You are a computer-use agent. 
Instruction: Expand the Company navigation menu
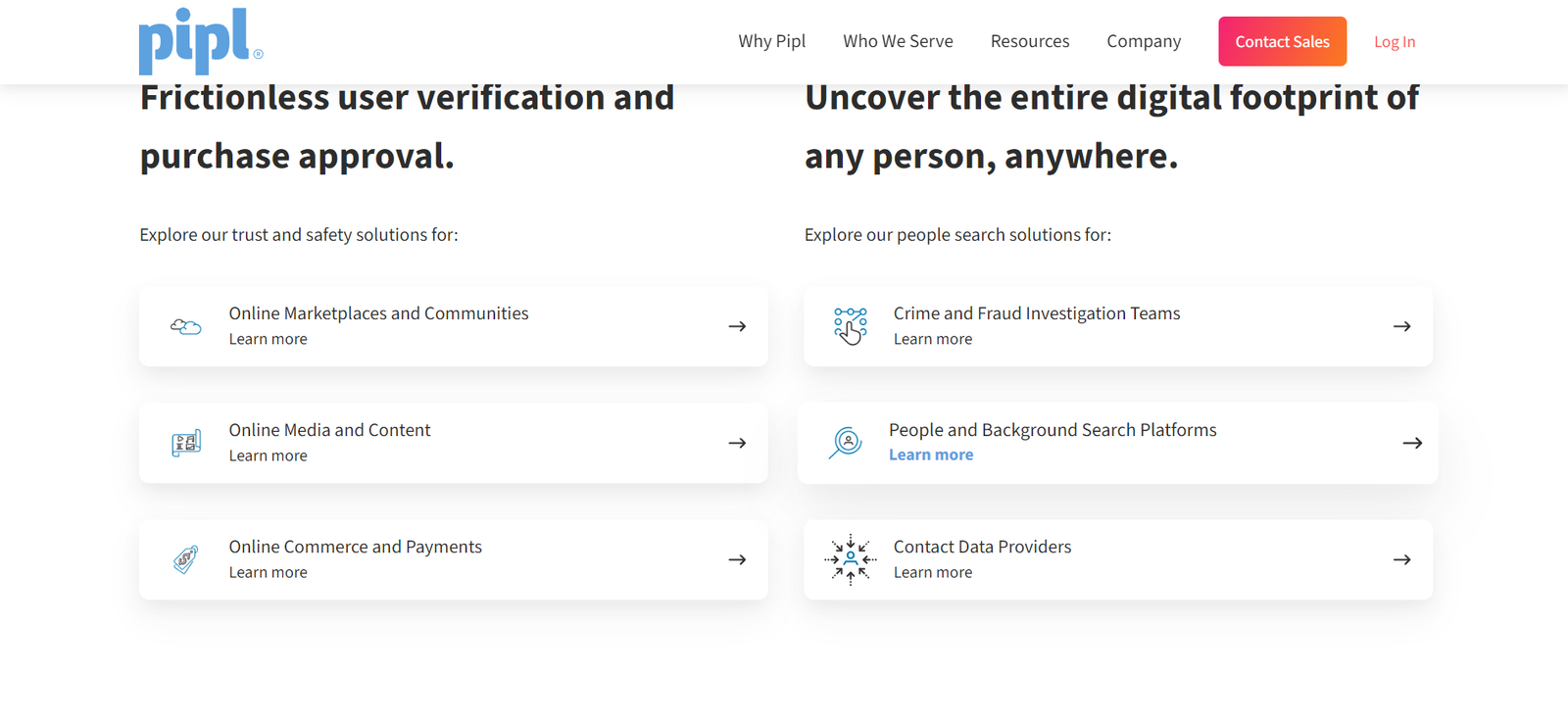[x=1144, y=41]
